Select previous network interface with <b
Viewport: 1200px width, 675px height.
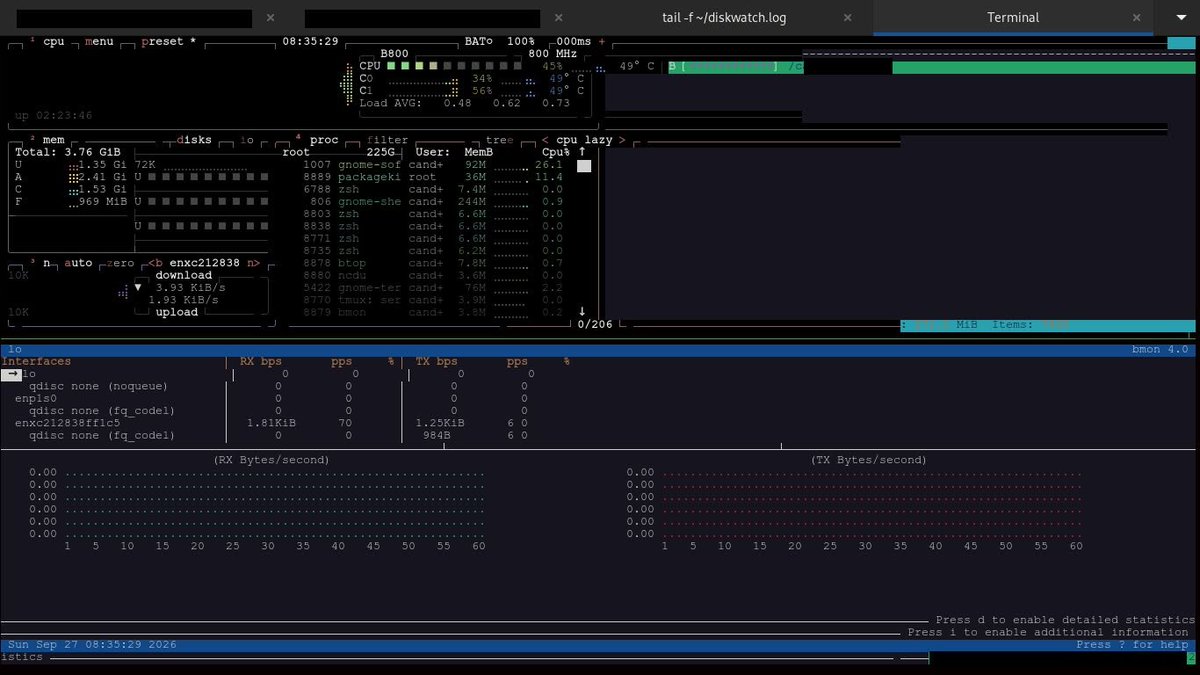tap(156, 263)
